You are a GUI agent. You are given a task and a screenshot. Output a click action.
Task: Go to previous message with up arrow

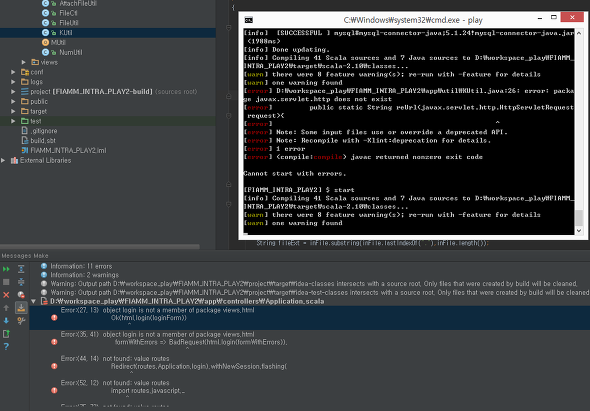[6, 307]
